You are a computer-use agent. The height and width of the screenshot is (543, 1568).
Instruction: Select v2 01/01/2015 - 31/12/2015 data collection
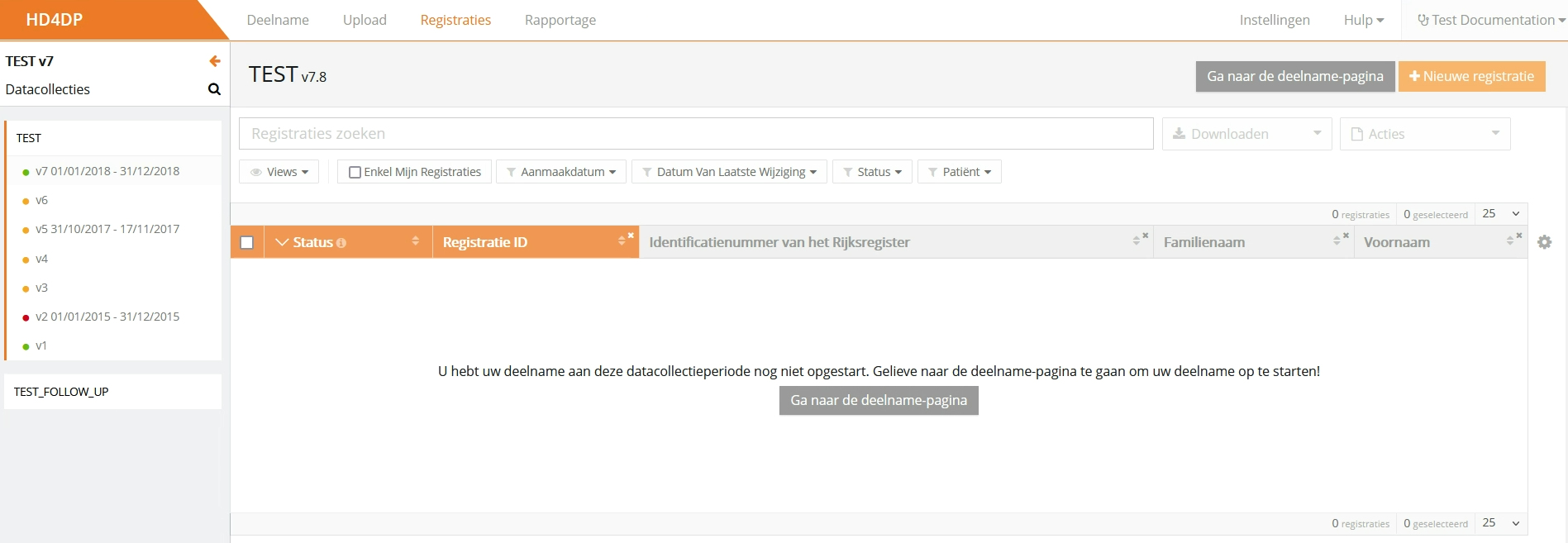pyautogui.click(x=107, y=317)
